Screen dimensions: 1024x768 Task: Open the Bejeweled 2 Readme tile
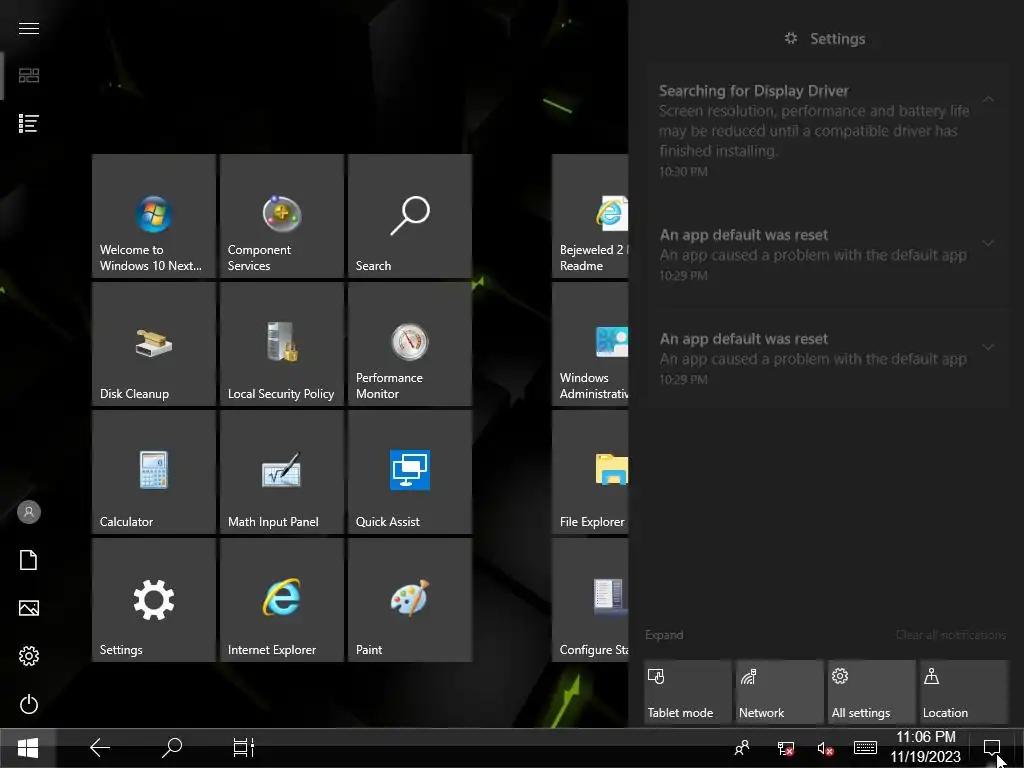(590, 216)
